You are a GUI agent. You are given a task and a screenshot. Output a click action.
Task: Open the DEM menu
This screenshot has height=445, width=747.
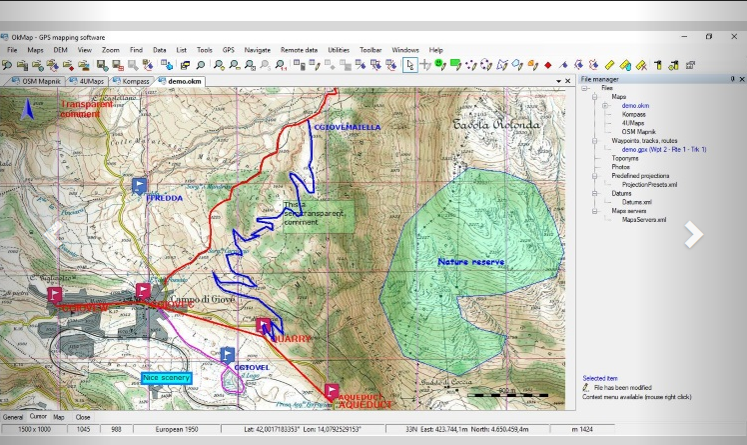coord(61,50)
